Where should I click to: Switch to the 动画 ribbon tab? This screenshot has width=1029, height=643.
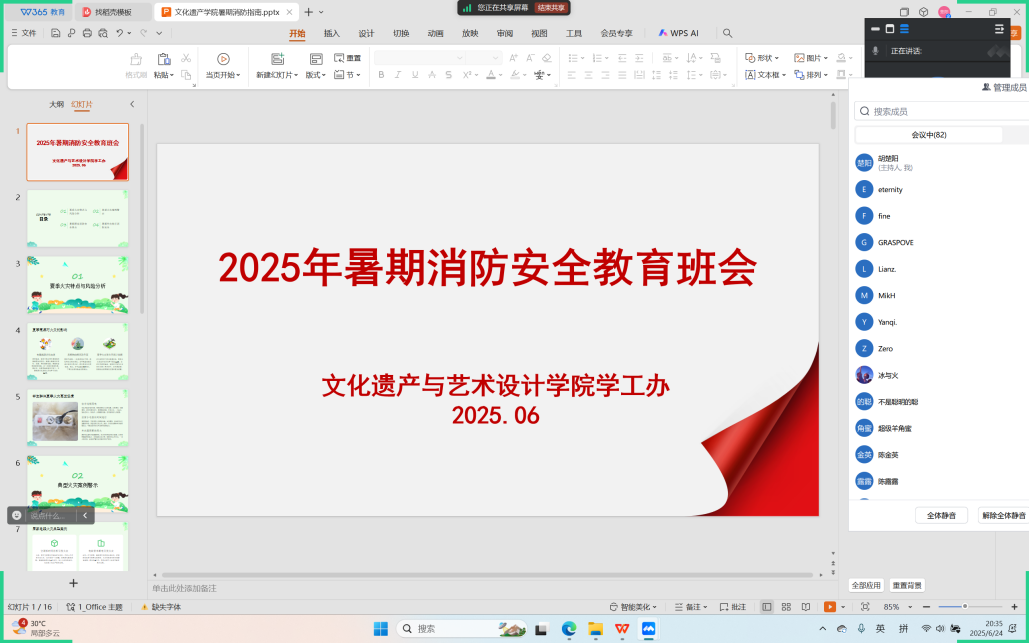[435, 33]
